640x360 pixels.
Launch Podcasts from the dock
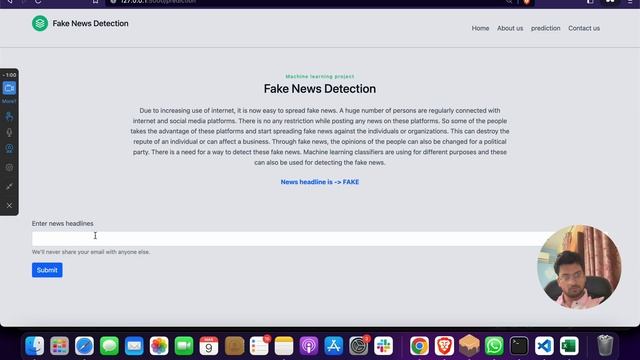point(309,346)
